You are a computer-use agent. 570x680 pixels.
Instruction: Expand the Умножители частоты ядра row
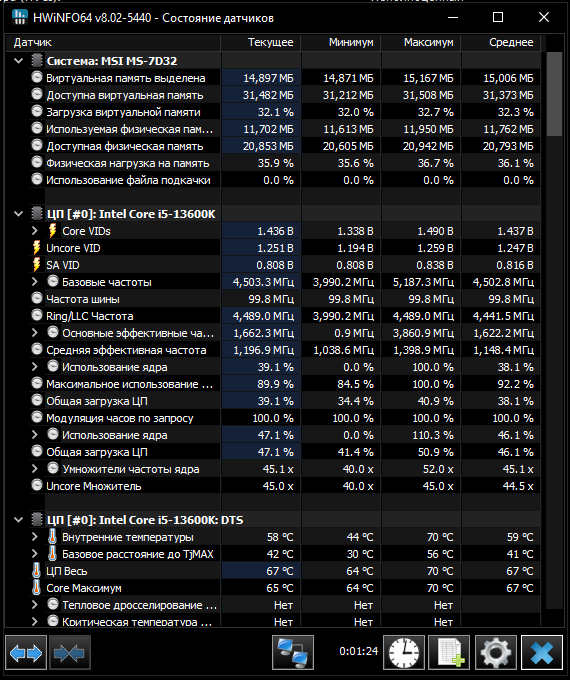(35, 469)
